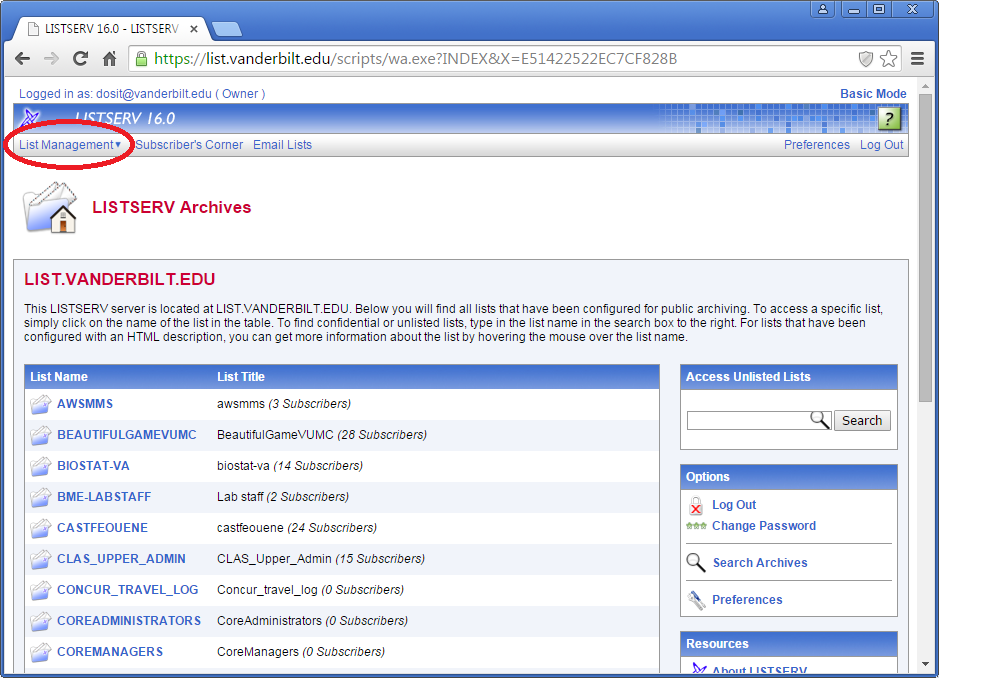The image size is (1008, 678).
Task: Click the shield icon in the address bar
Action: (866, 59)
